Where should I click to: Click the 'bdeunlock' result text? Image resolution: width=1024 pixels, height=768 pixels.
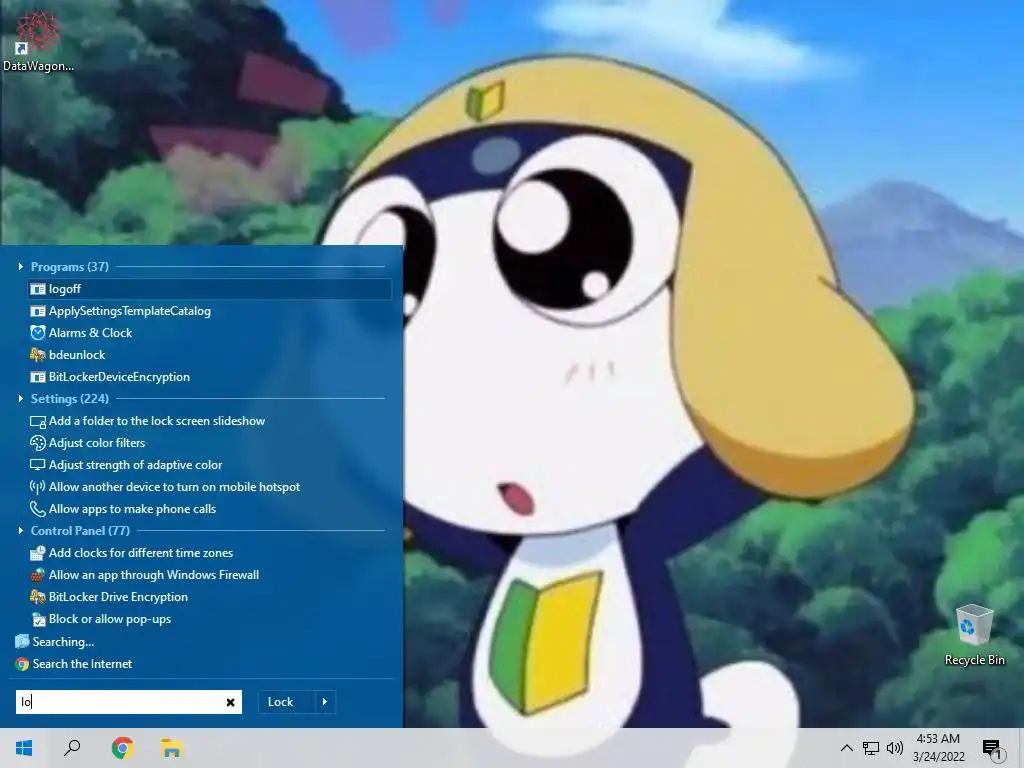(x=77, y=355)
